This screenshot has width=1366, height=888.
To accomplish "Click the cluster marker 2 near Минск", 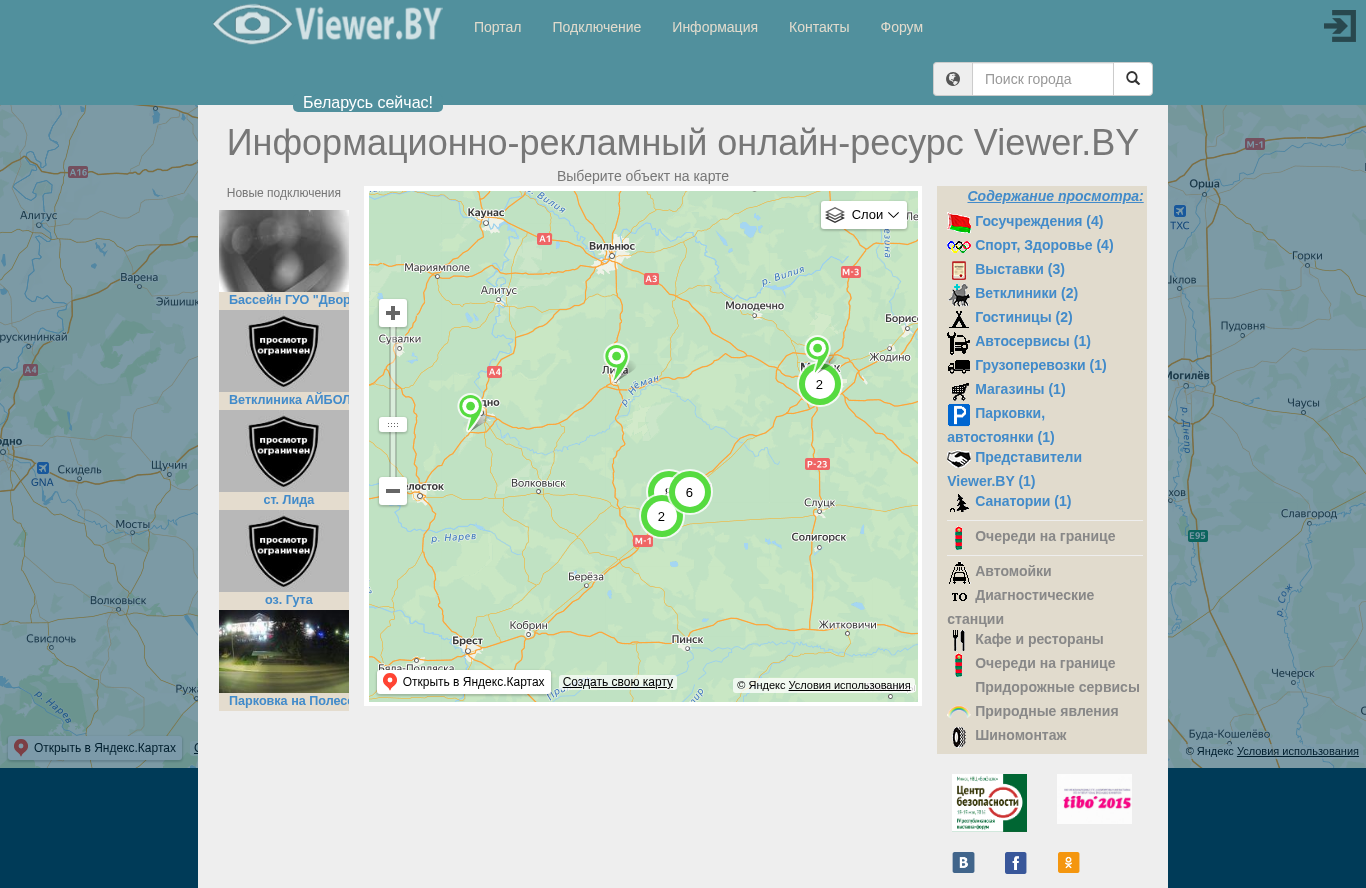I will pos(819,384).
